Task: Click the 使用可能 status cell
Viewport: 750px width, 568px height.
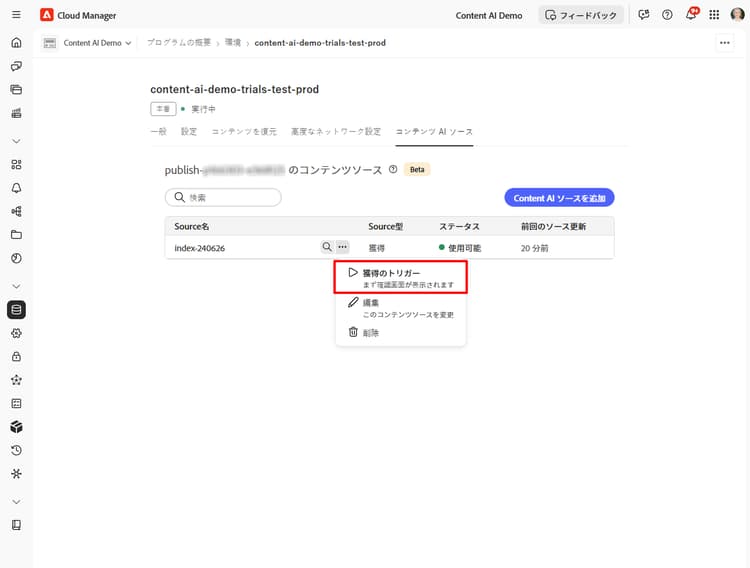Action: point(460,248)
